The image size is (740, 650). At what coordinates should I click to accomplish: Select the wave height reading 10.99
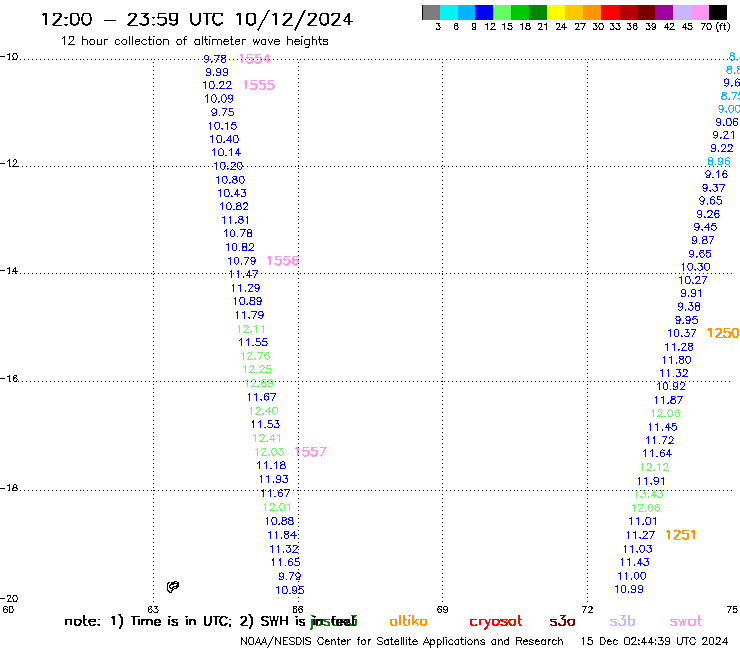629,589
